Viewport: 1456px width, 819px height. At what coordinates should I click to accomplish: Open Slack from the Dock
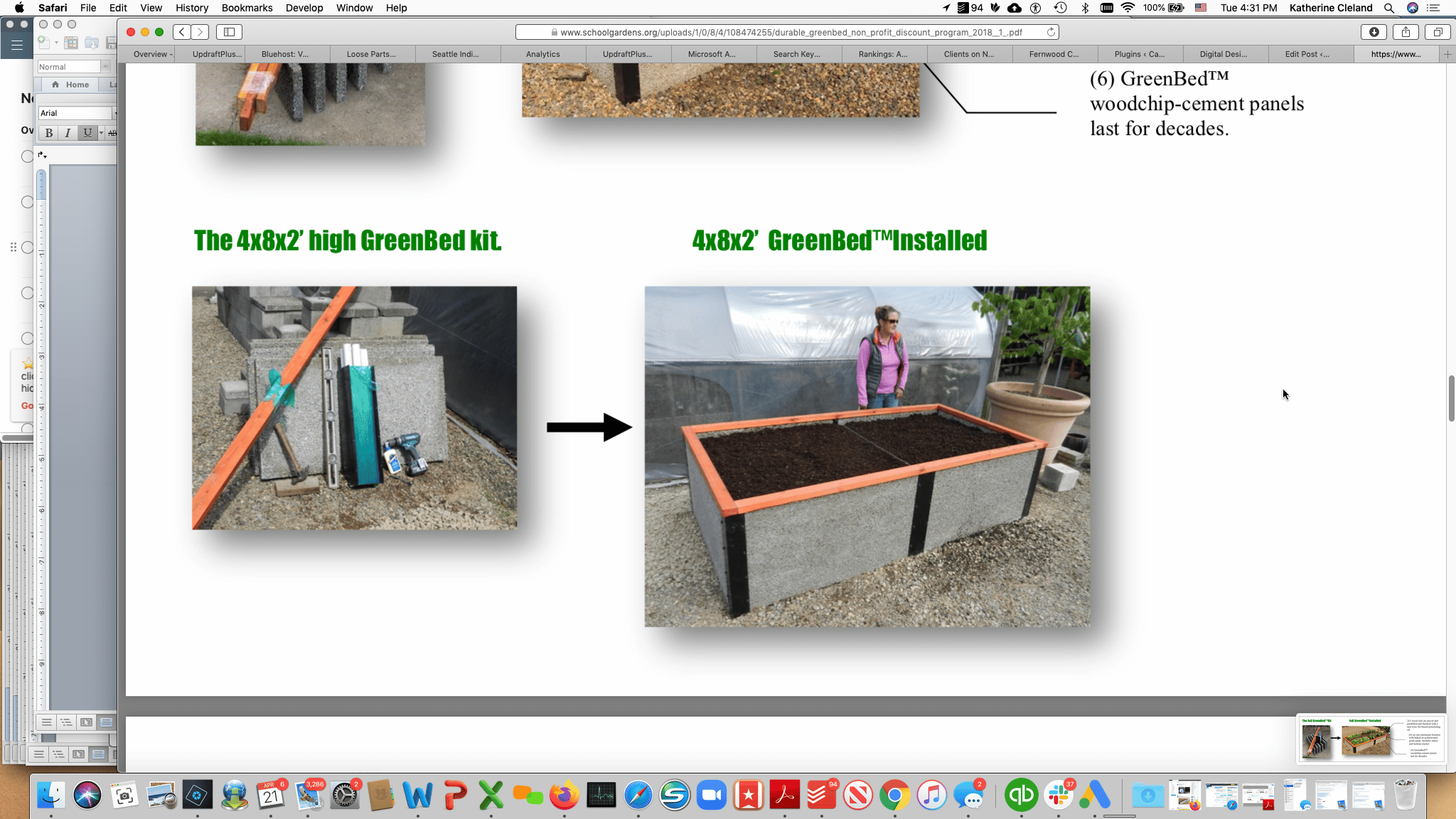(x=1059, y=795)
